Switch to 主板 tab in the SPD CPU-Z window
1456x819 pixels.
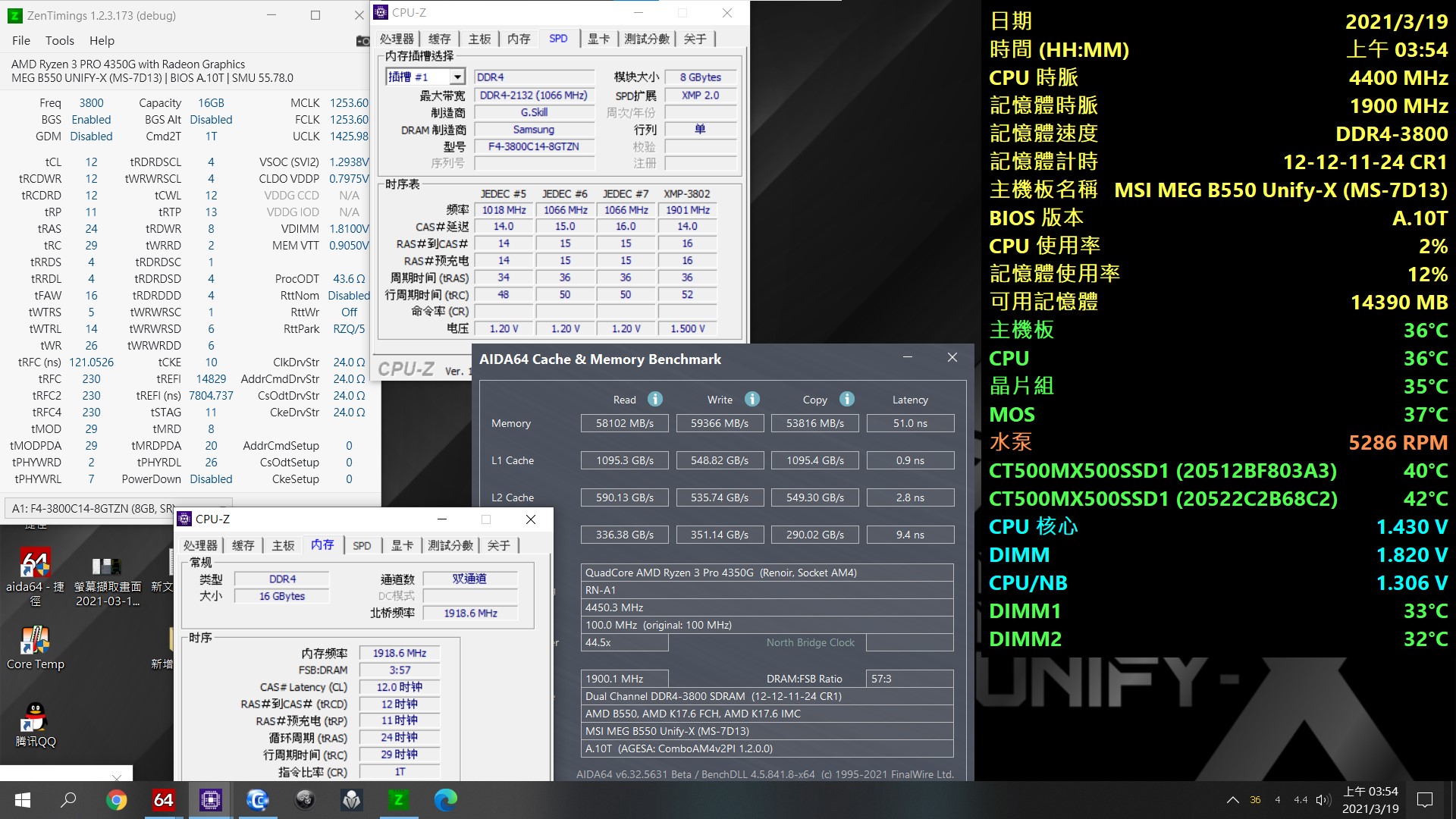click(x=479, y=39)
